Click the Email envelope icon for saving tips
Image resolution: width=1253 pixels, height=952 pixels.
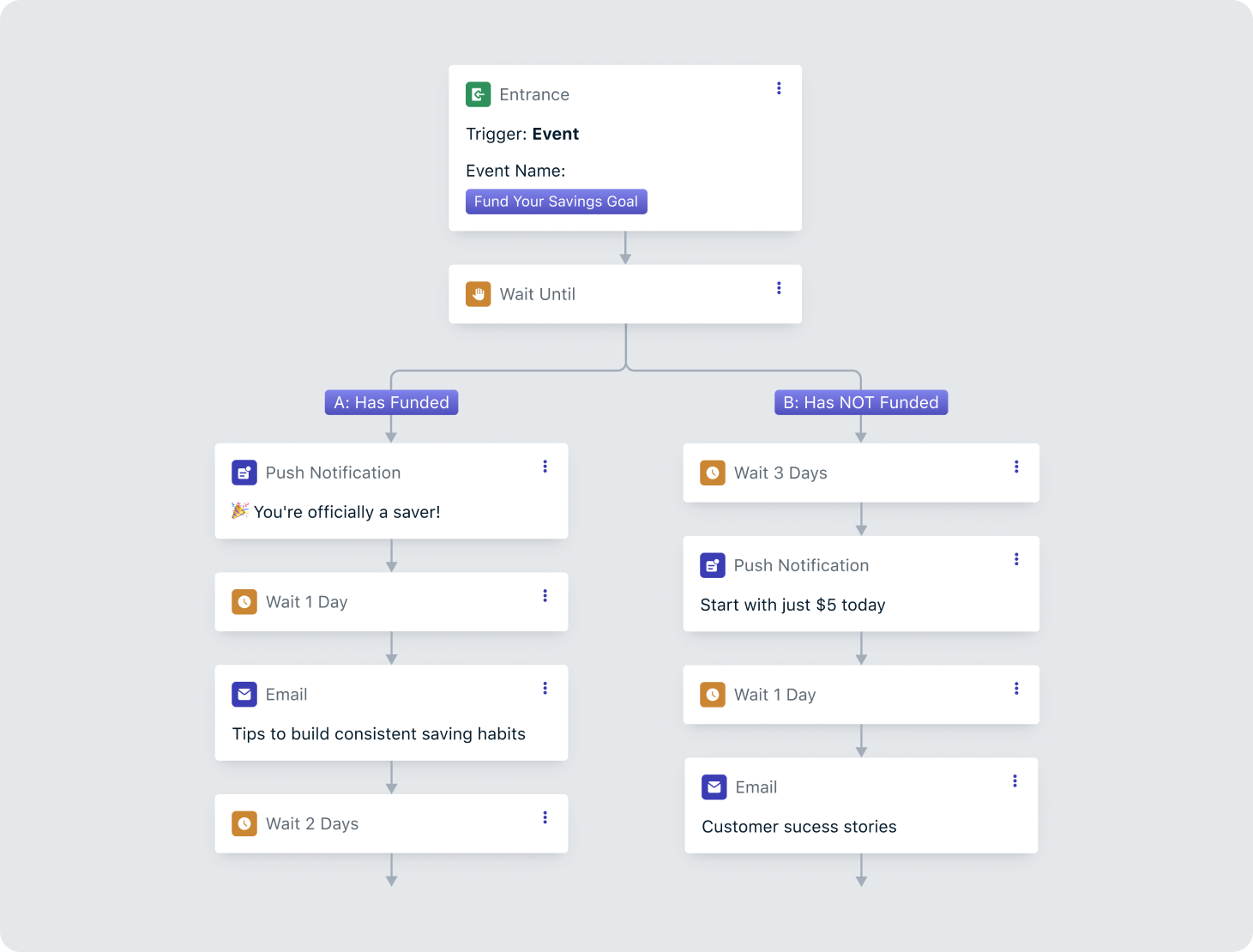click(x=244, y=695)
